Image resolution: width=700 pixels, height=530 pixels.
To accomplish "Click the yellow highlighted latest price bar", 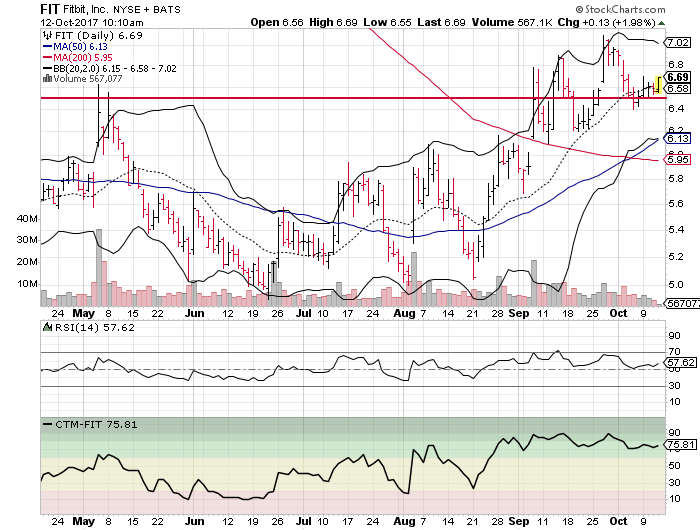I will 658,85.
